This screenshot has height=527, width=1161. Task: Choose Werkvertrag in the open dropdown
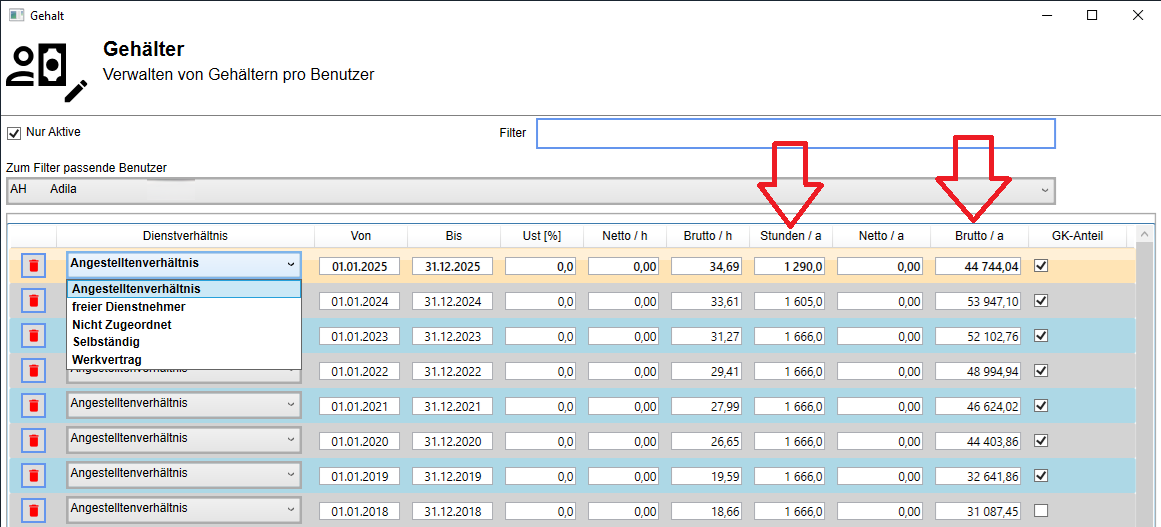click(x=107, y=359)
